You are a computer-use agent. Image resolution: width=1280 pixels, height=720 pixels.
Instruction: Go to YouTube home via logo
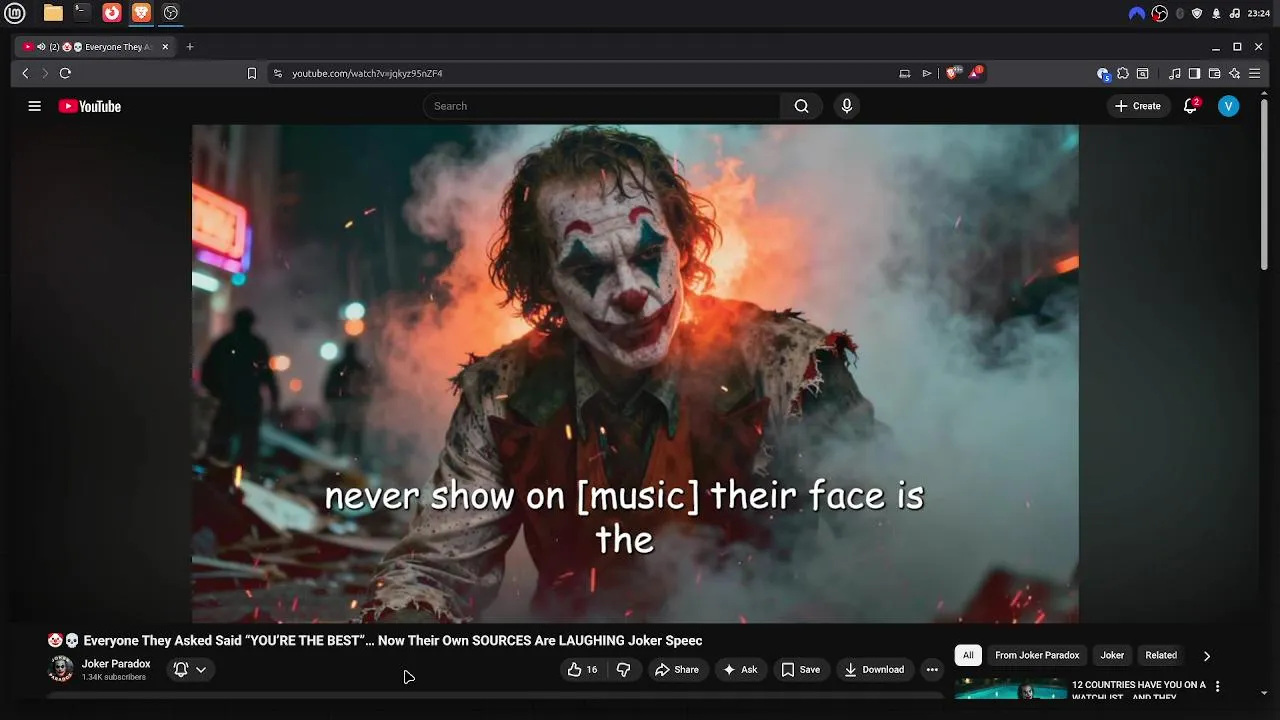pyautogui.click(x=90, y=106)
